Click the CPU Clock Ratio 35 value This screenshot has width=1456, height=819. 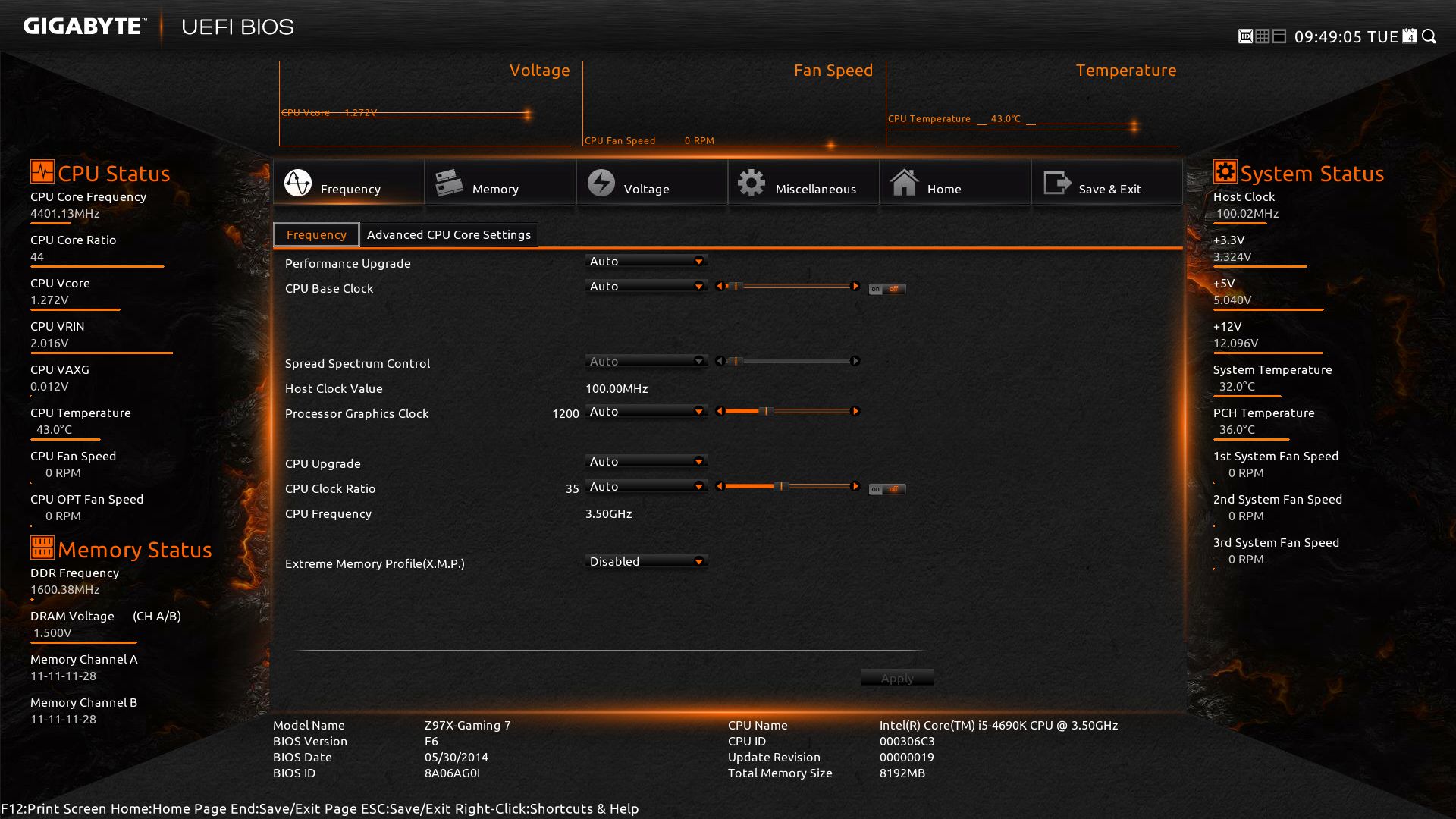coord(573,488)
